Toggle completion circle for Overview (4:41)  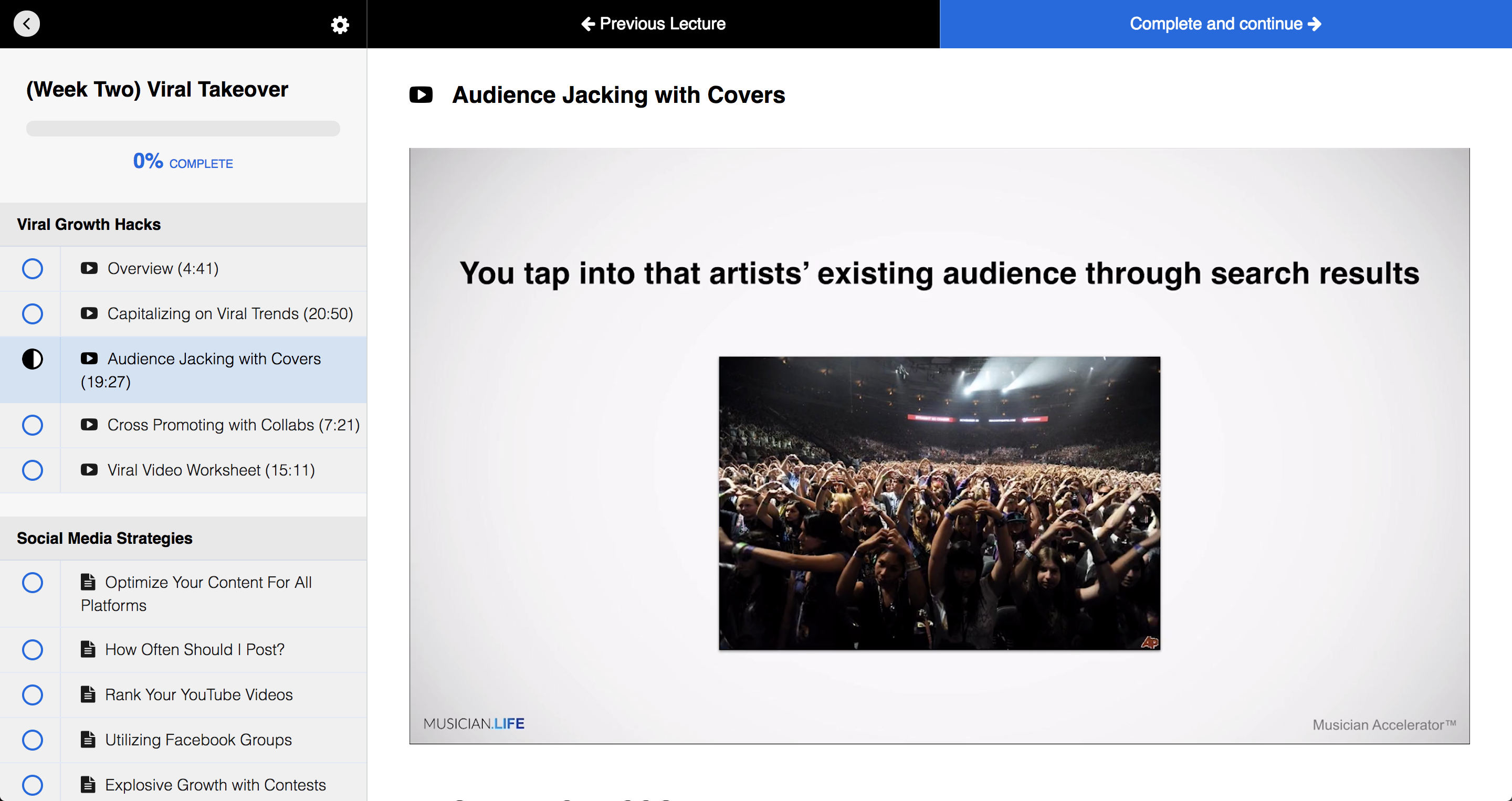pyautogui.click(x=32, y=269)
